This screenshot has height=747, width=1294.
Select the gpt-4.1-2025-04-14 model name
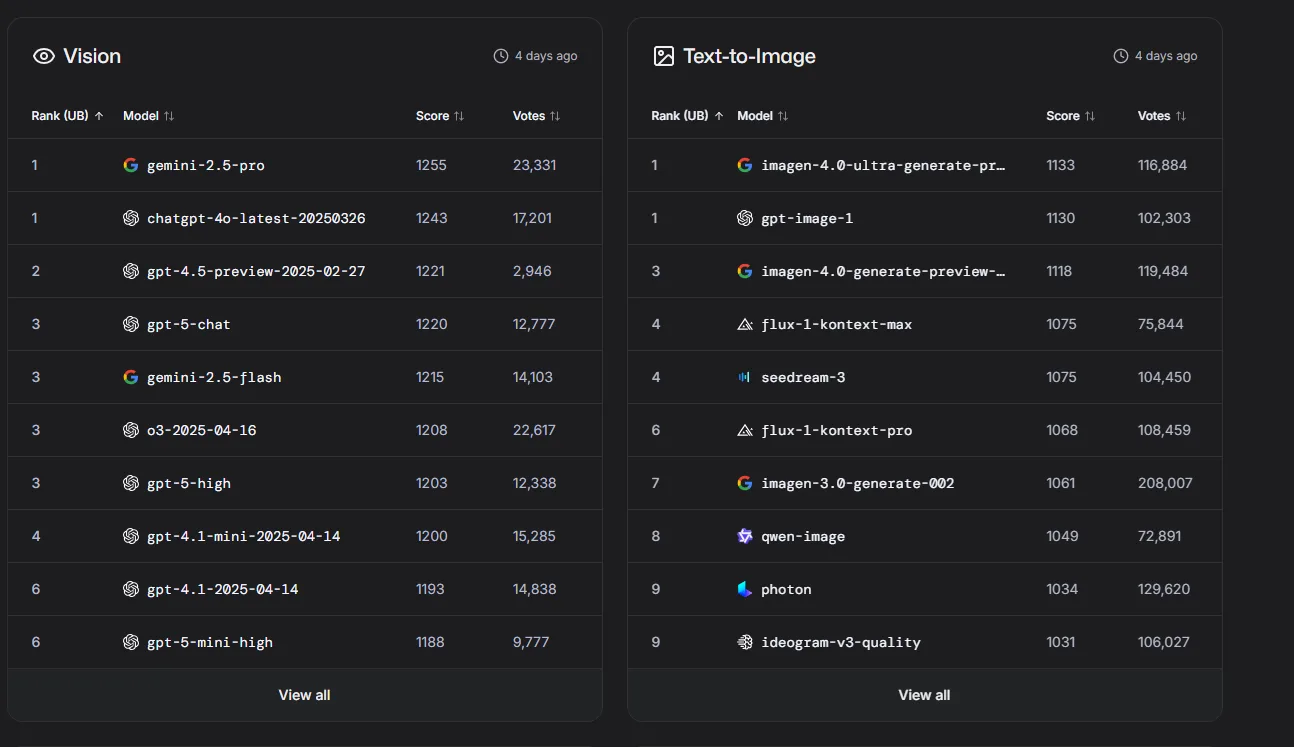tap(223, 589)
